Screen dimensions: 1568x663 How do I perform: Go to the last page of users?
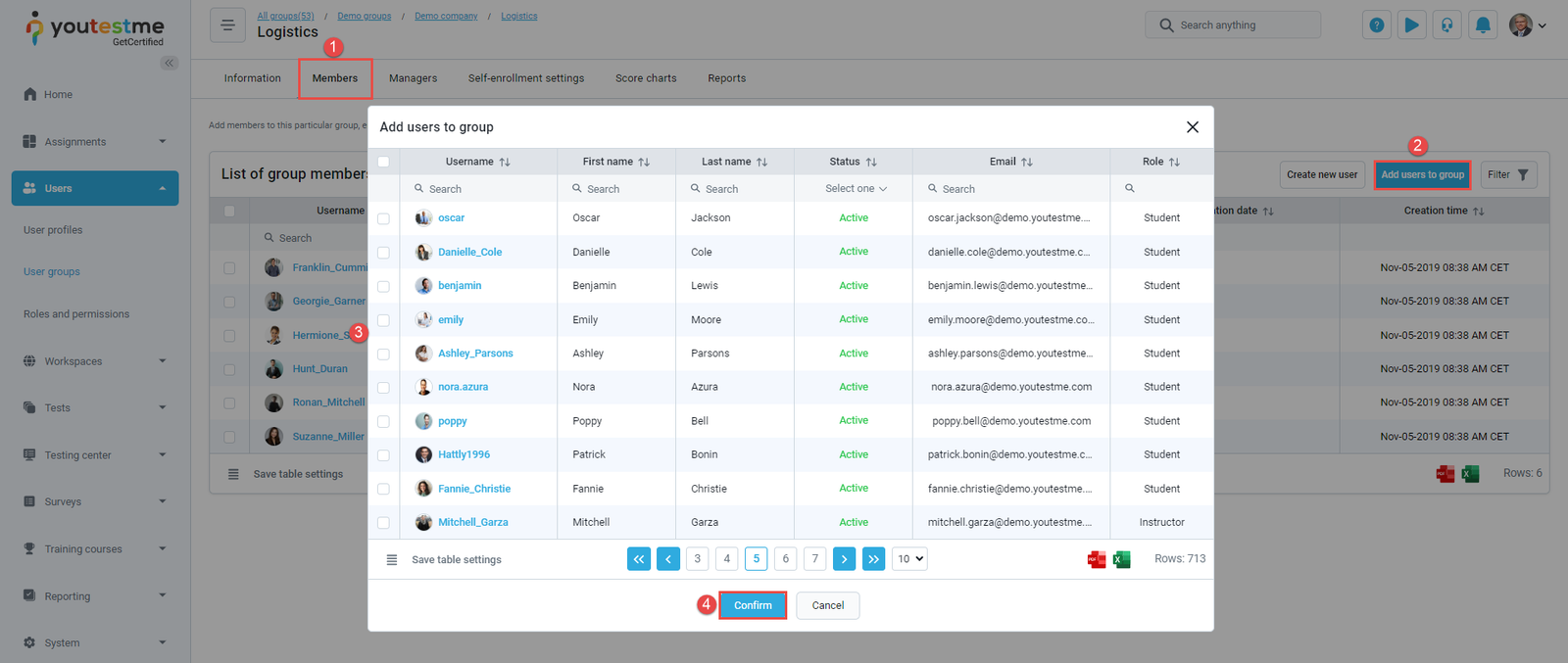[873, 559]
